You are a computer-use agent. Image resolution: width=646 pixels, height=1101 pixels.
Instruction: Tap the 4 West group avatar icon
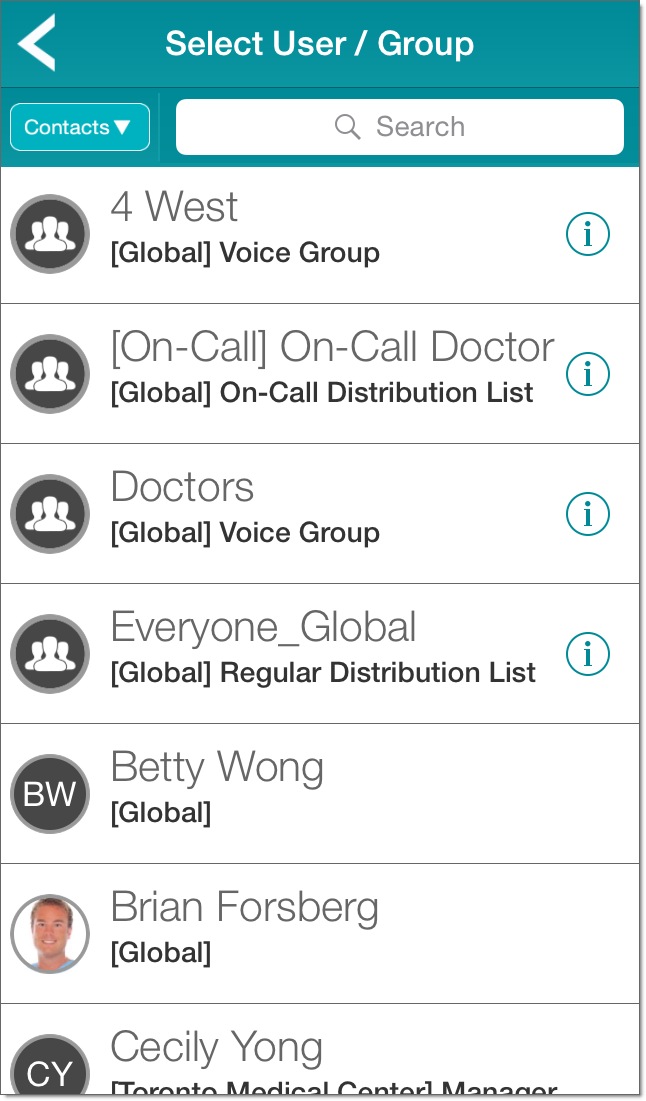tap(50, 234)
